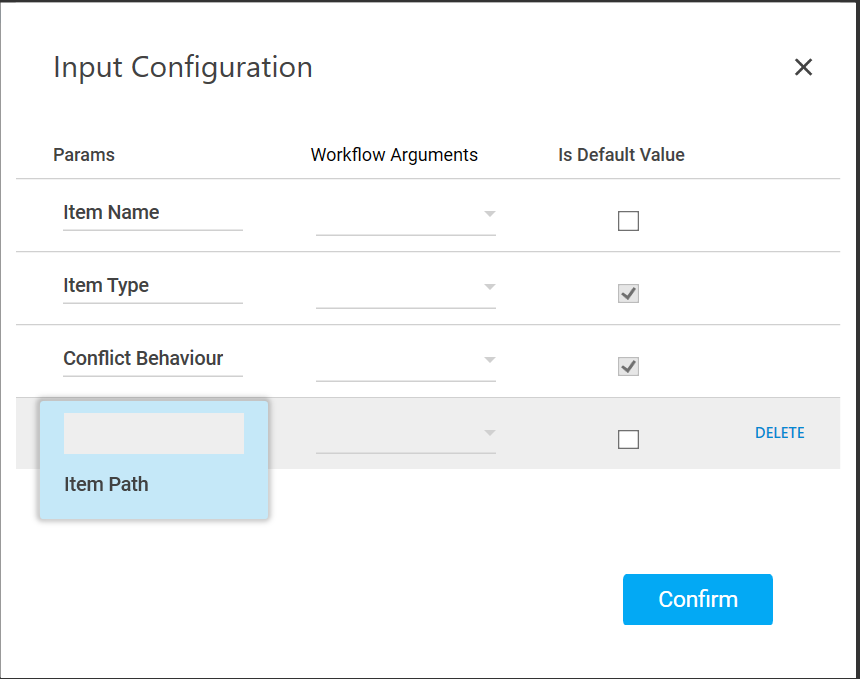Viewport: 860px width, 679px height.
Task: Toggle the Item Type default value checkbox
Action: click(x=628, y=294)
